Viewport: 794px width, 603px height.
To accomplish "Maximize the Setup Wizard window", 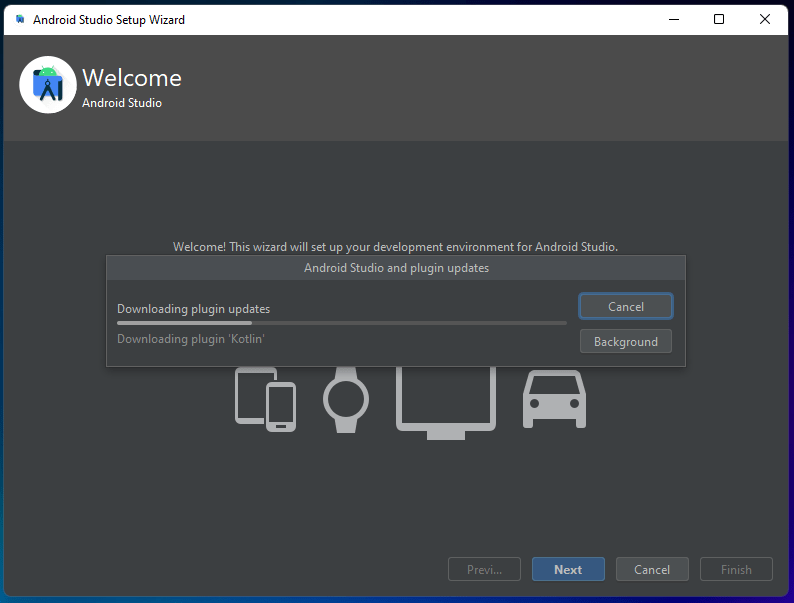I will click(x=719, y=19).
